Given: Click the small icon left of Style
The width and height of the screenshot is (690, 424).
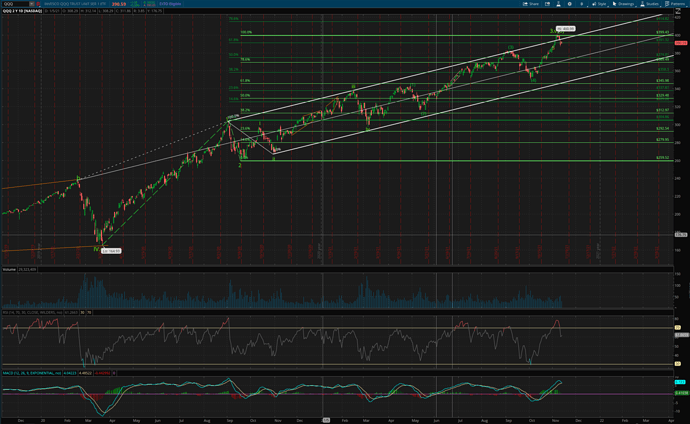Looking at the screenshot, I should tap(582, 4).
